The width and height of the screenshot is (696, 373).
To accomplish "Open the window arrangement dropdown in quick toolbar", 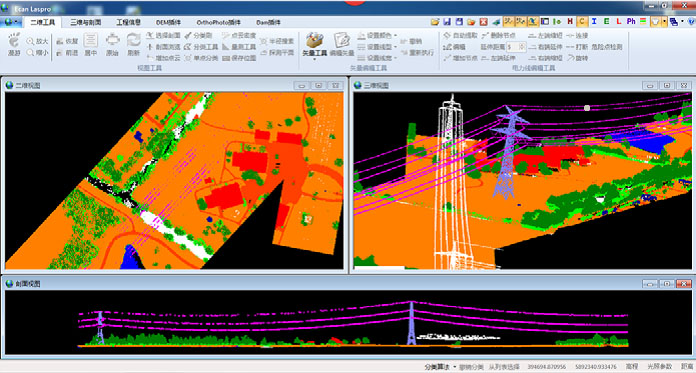I will [x=682, y=21].
